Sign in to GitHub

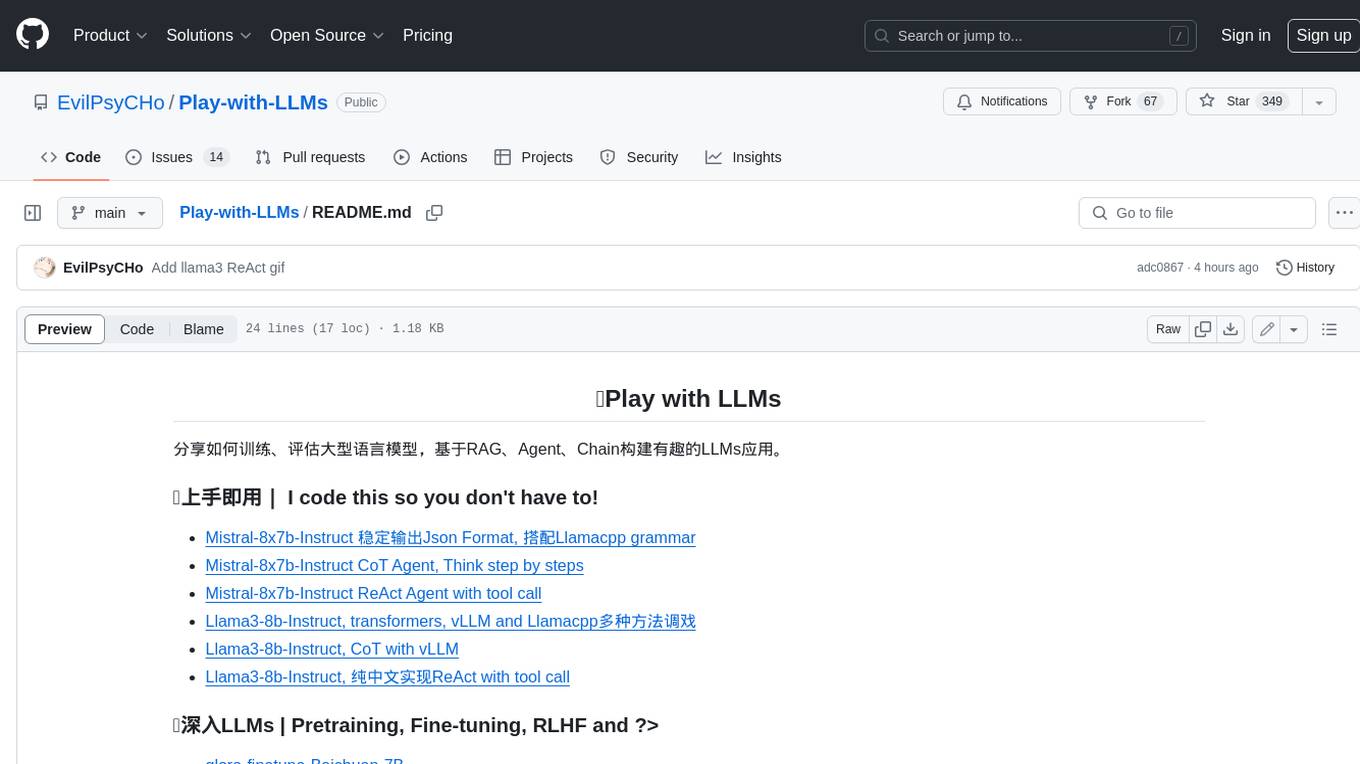pyautogui.click(x=1245, y=35)
